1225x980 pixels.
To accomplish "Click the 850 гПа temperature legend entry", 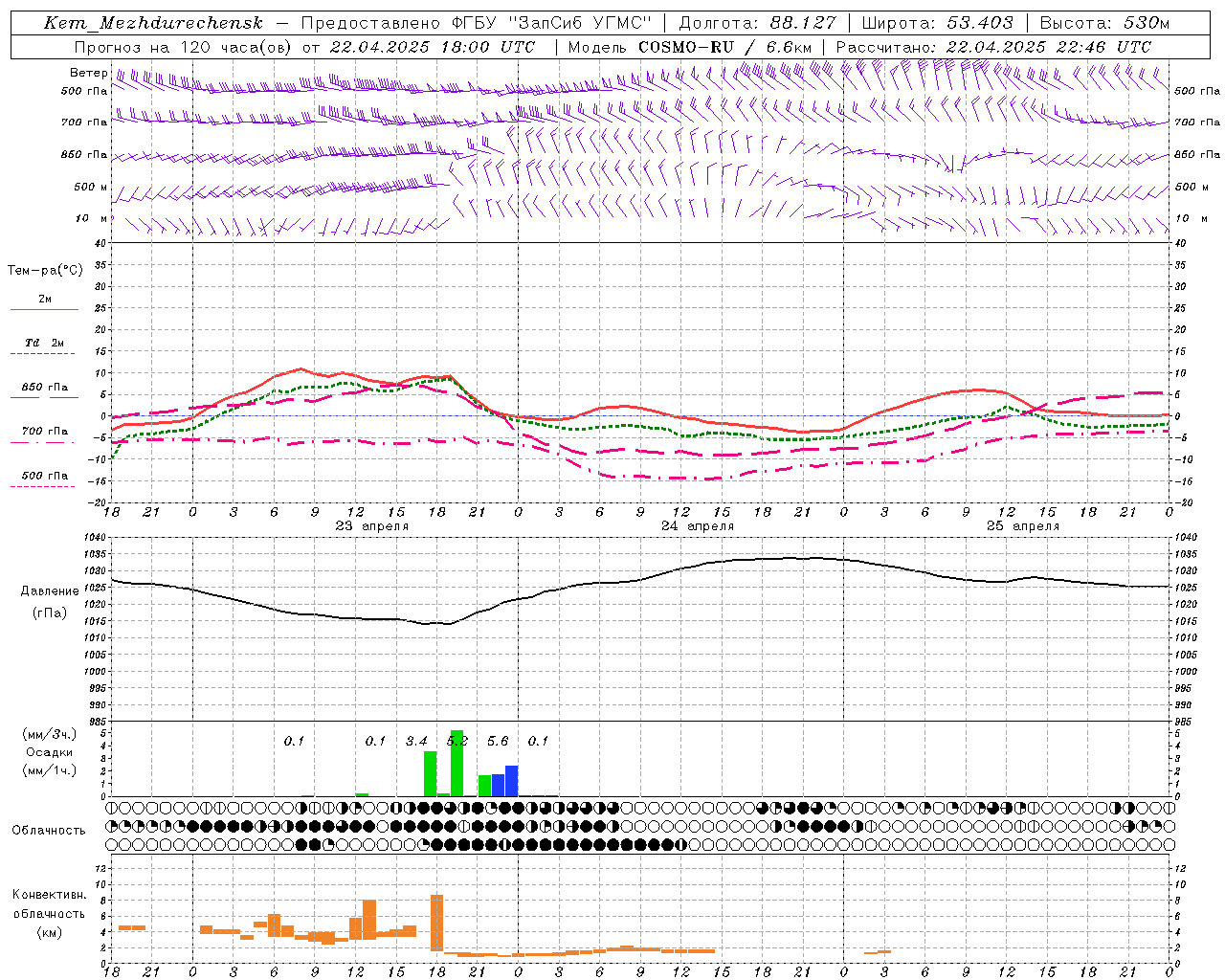I will [x=44, y=388].
